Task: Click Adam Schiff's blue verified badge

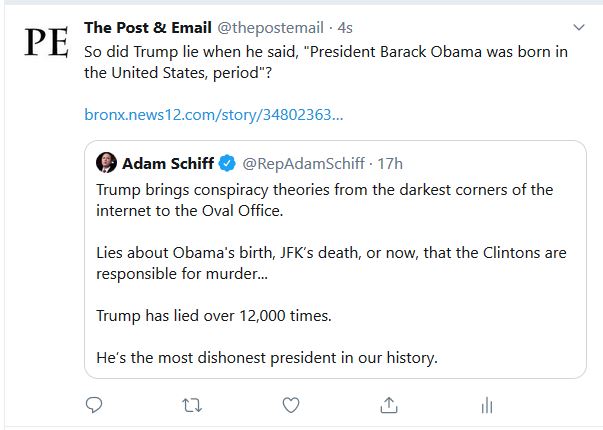Action: [227, 163]
